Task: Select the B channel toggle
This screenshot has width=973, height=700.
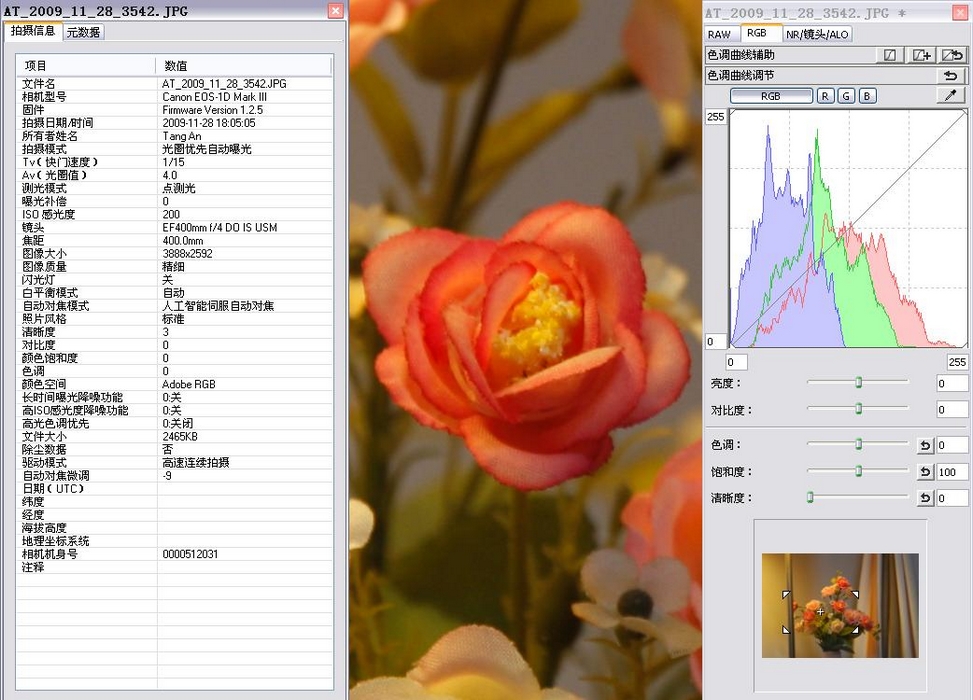Action: tap(867, 96)
